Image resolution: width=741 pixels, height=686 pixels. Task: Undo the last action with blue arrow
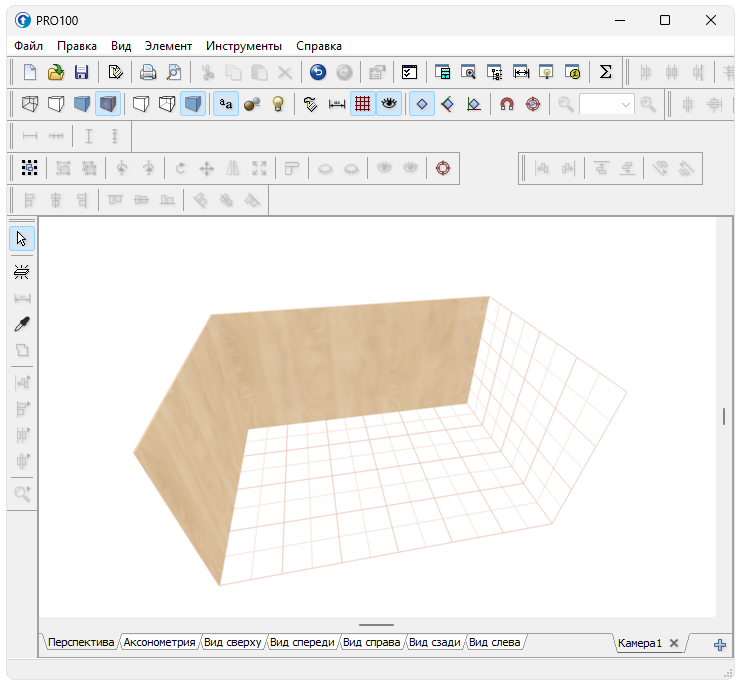coord(318,72)
